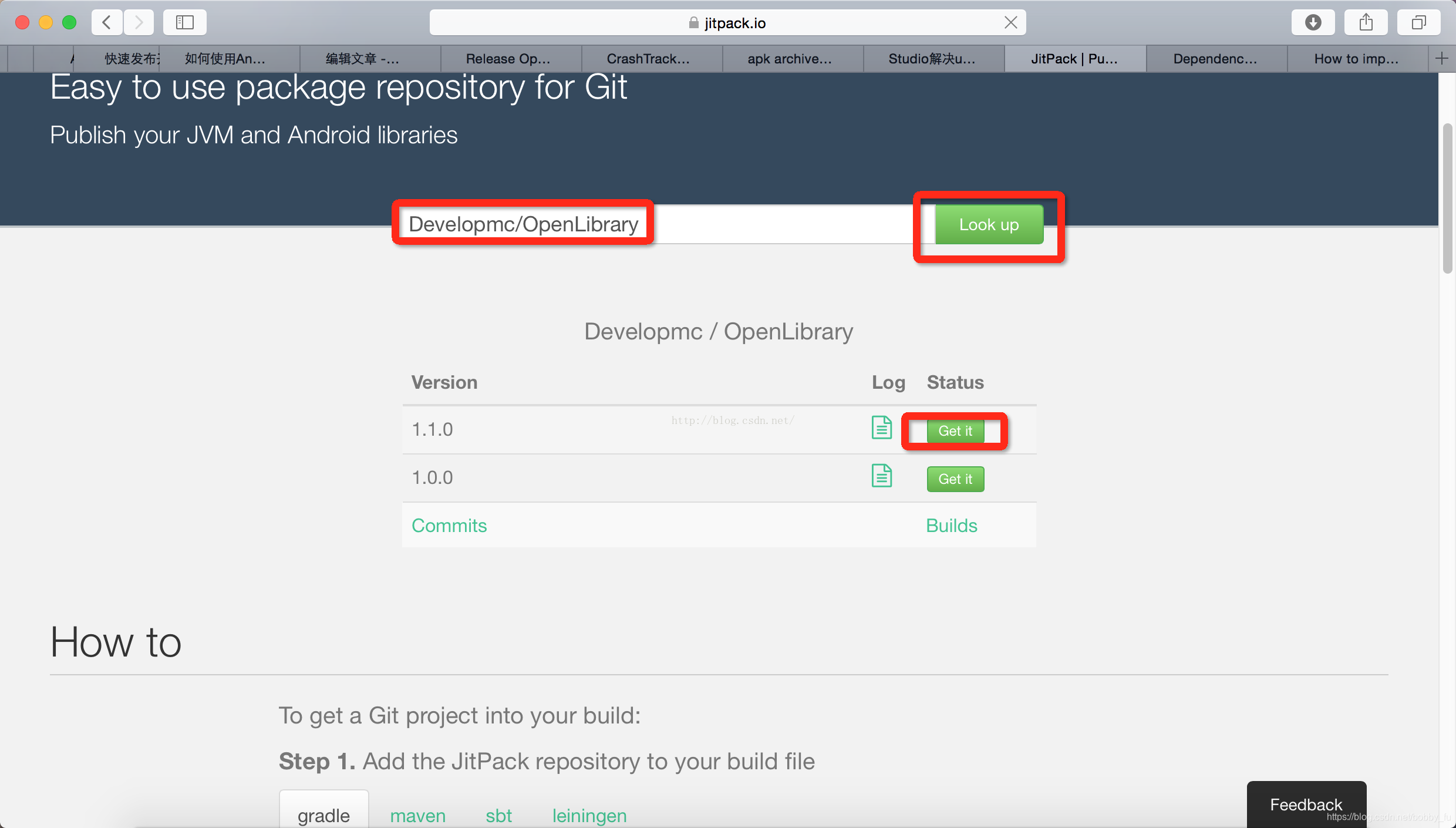Click the Developmc / OpenLibrary heading
The width and height of the screenshot is (1456, 828).
click(x=719, y=332)
